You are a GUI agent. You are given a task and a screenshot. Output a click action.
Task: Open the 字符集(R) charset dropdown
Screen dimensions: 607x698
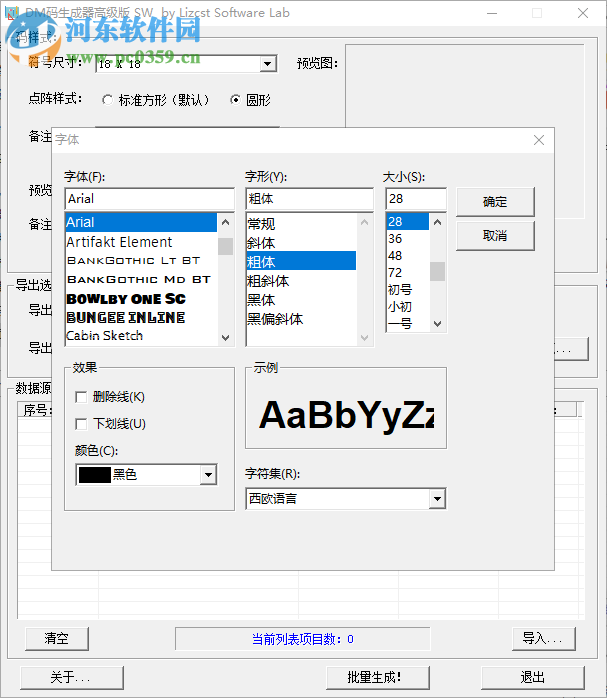[x=437, y=499]
